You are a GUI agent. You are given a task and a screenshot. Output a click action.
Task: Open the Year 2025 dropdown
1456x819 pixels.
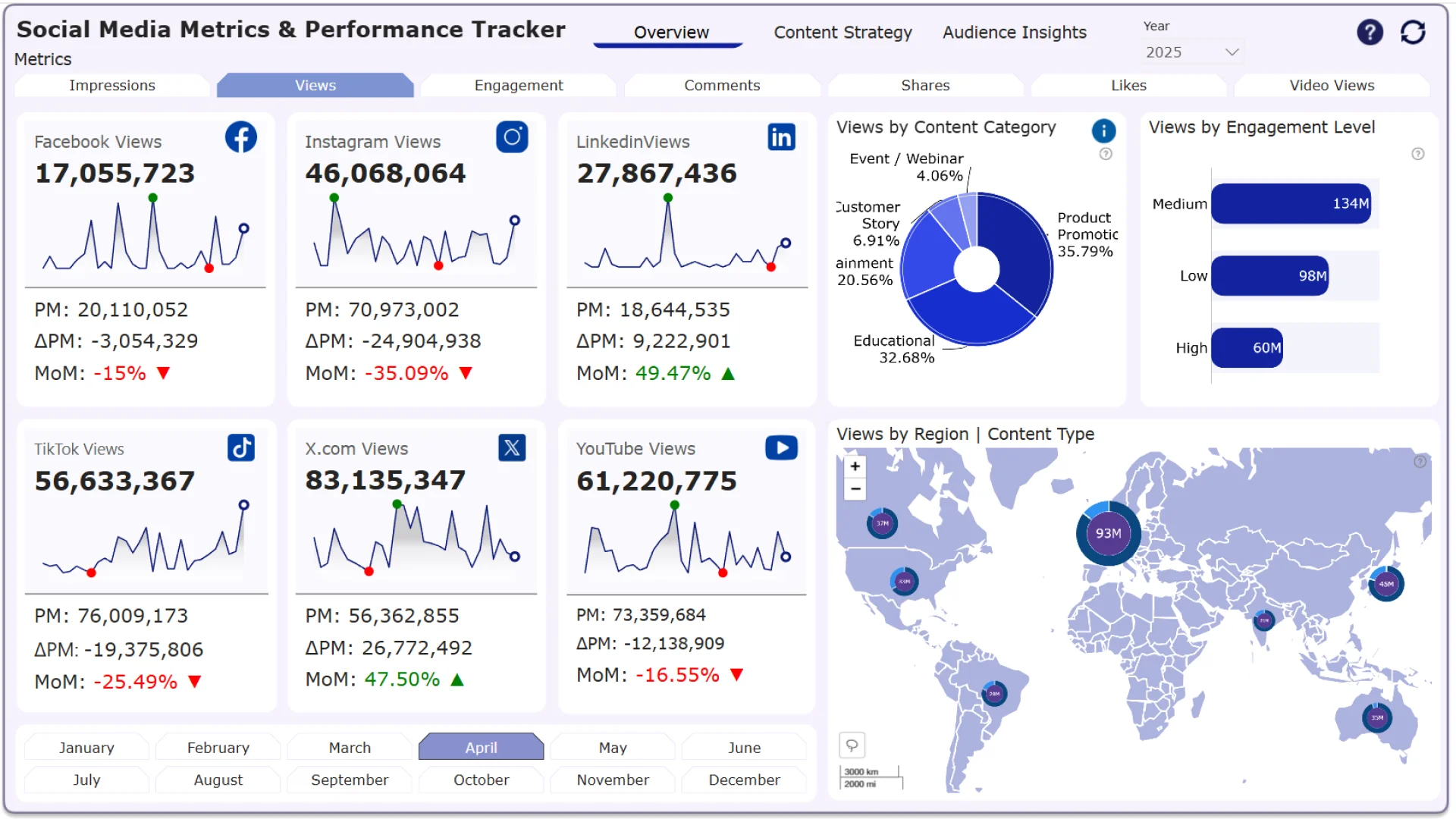point(1191,52)
